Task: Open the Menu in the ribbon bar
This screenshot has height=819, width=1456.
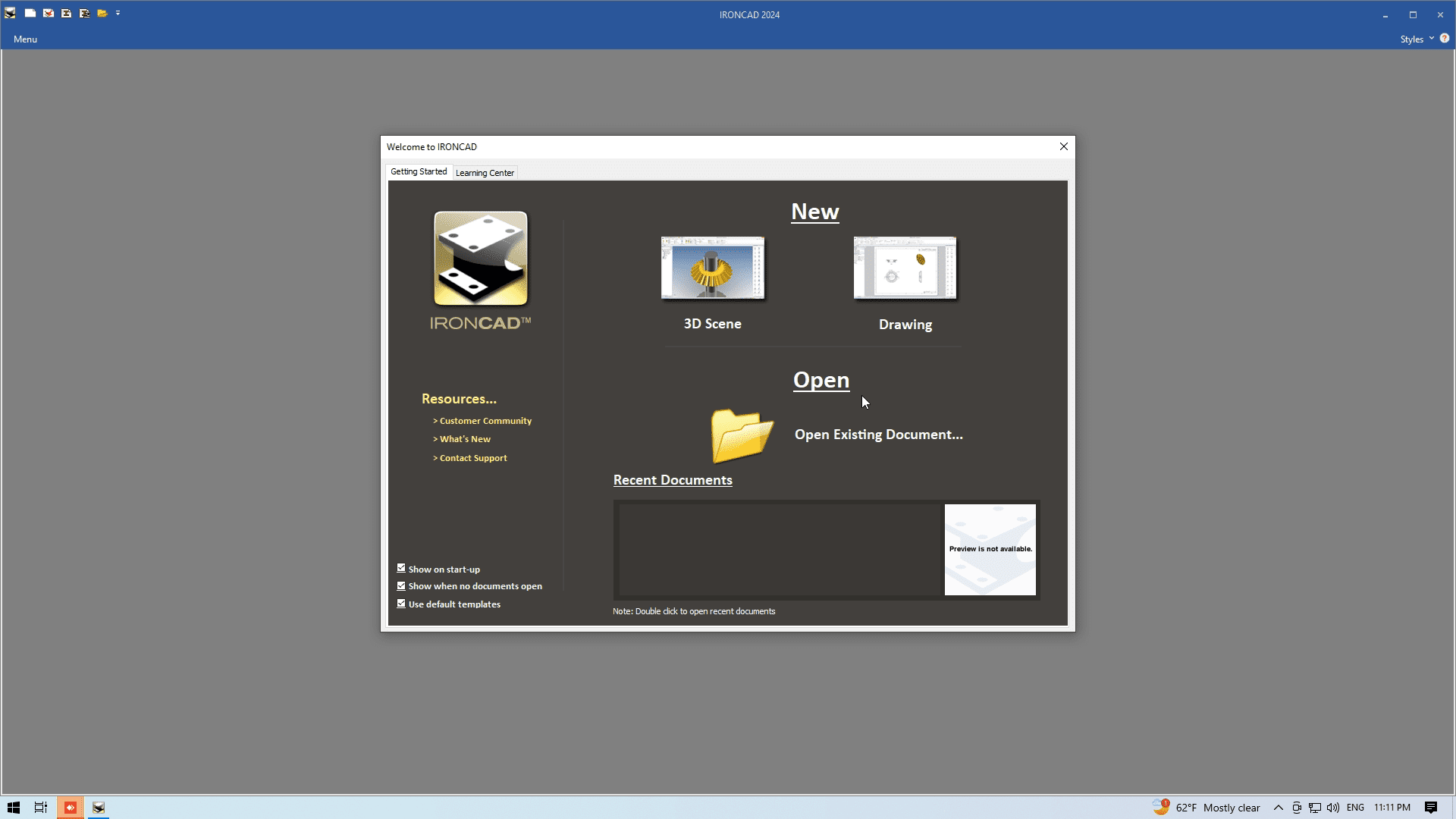Action: (25, 39)
